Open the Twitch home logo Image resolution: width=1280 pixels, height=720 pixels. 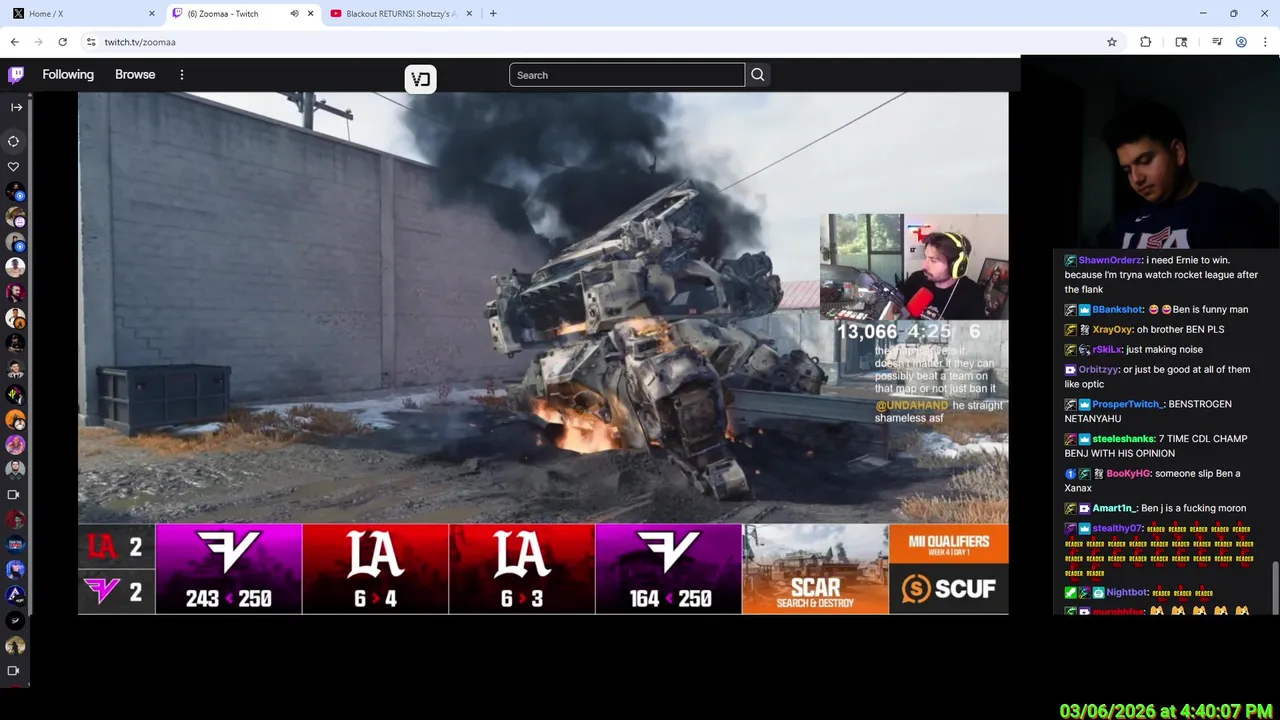click(16, 75)
